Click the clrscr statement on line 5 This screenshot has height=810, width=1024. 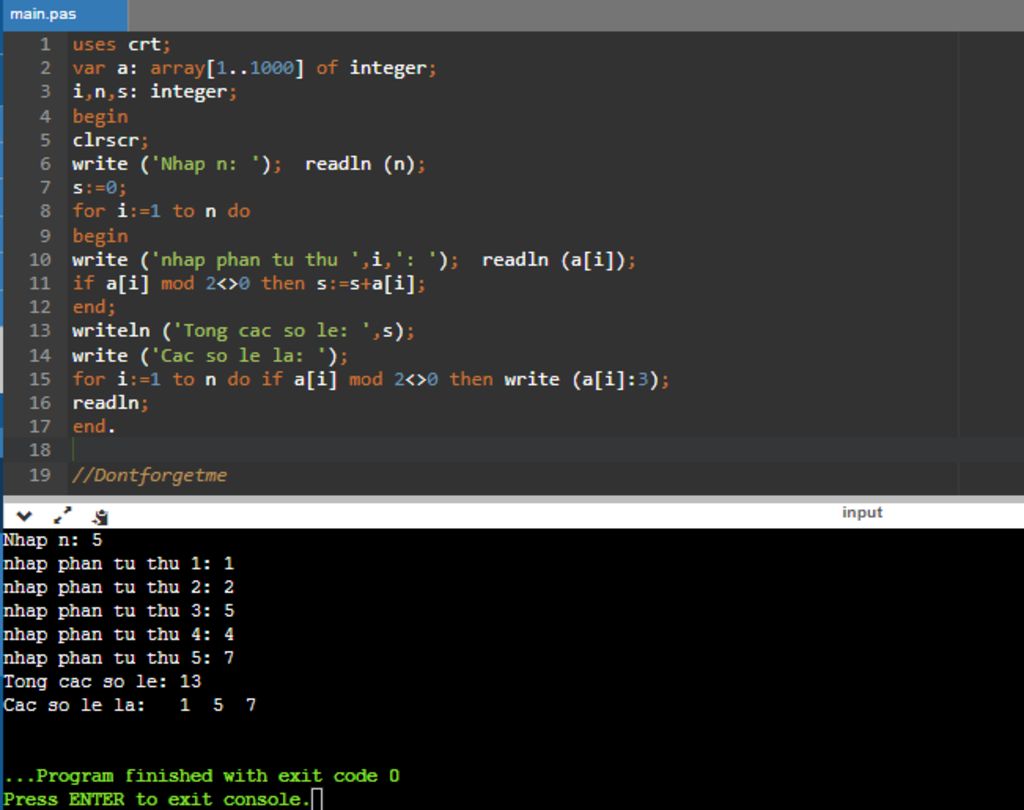tap(109, 140)
